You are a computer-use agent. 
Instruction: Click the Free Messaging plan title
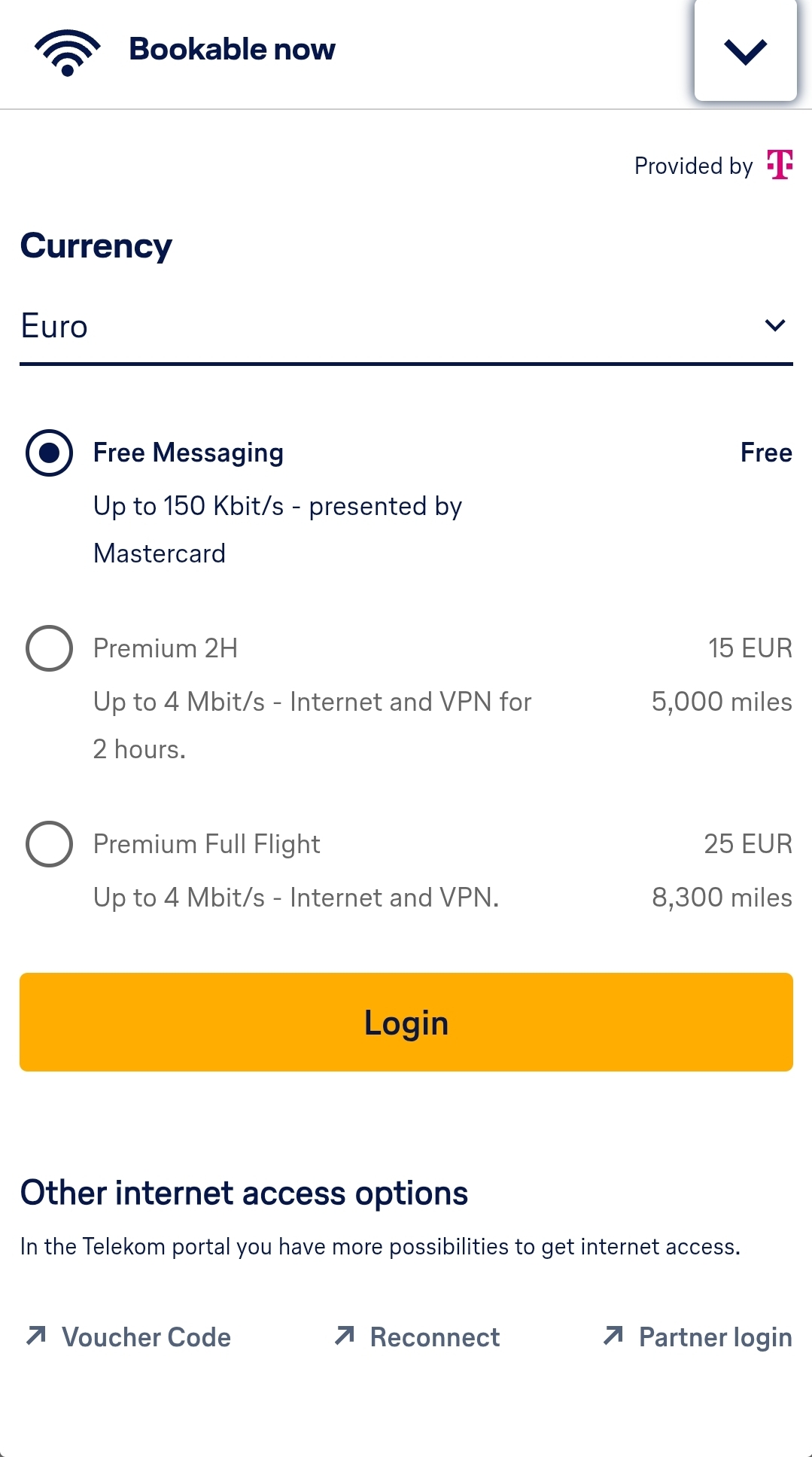click(x=188, y=453)
